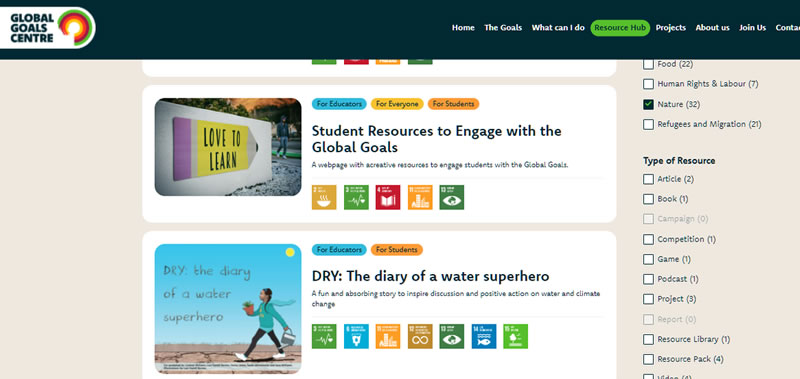Go to the Home page
The image size is (800, 379).
pyautogui.click(x=463, y=28)
